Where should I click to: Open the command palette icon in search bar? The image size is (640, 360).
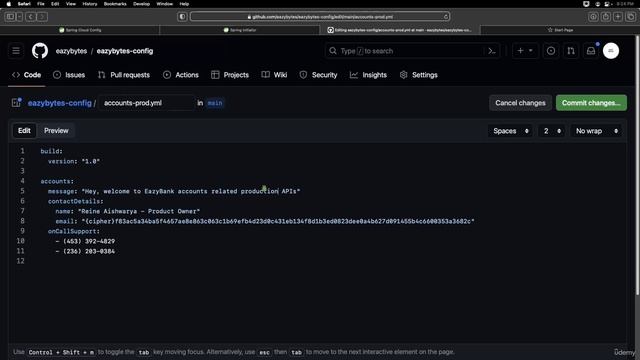pyautogui.click(x=492, y=51)
